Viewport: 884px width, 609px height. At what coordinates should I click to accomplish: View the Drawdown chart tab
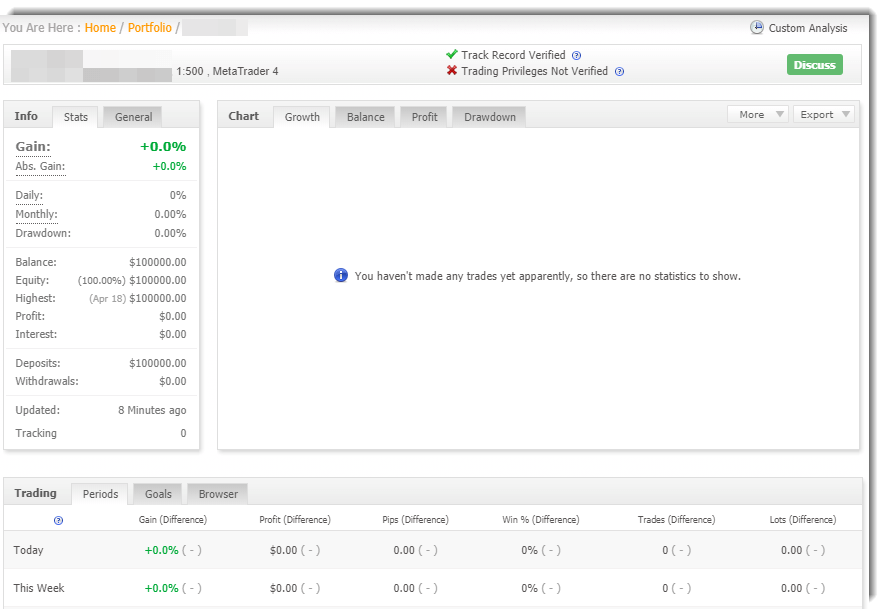click(490, 117)
